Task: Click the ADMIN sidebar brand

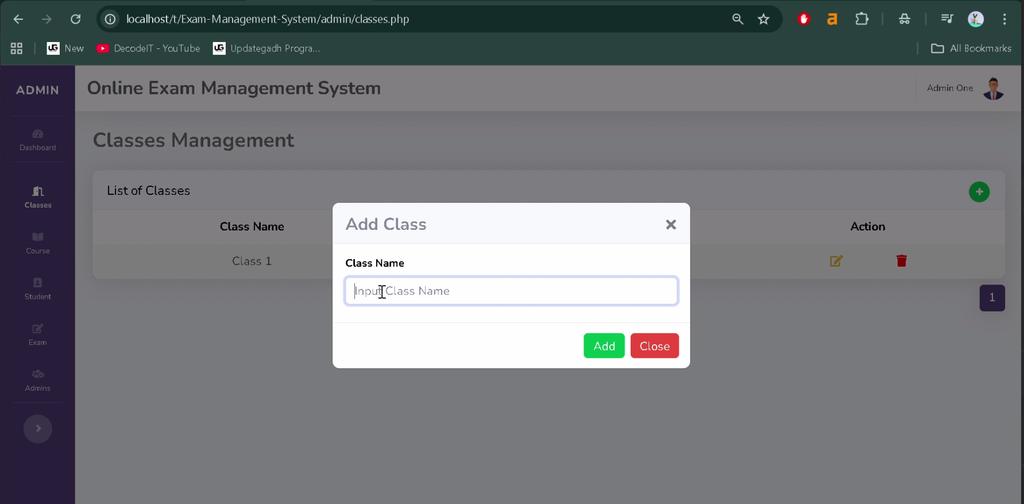Action: tap(37, 90)
